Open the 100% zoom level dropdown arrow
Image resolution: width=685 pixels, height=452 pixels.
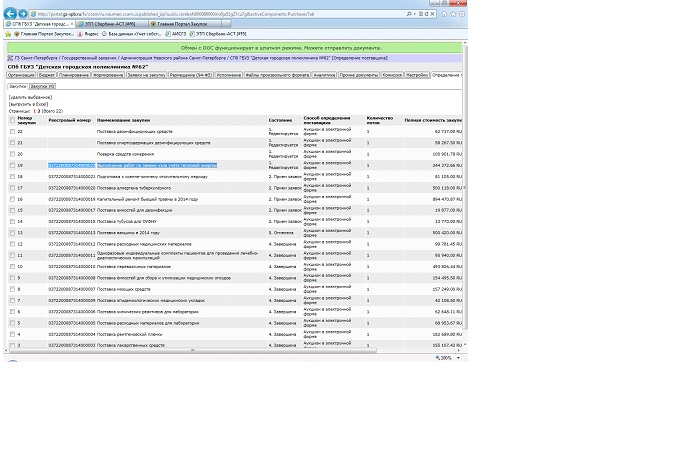pos(458,358)
